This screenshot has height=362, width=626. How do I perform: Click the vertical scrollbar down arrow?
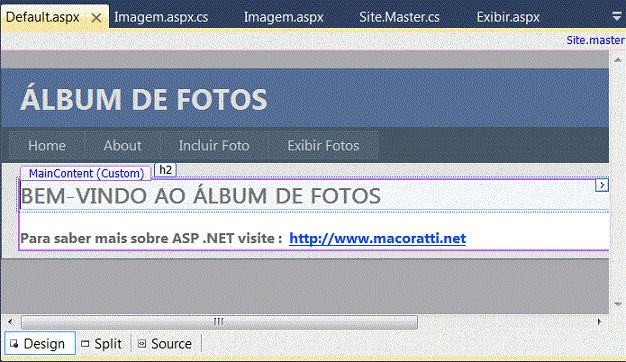pos(618,305)
